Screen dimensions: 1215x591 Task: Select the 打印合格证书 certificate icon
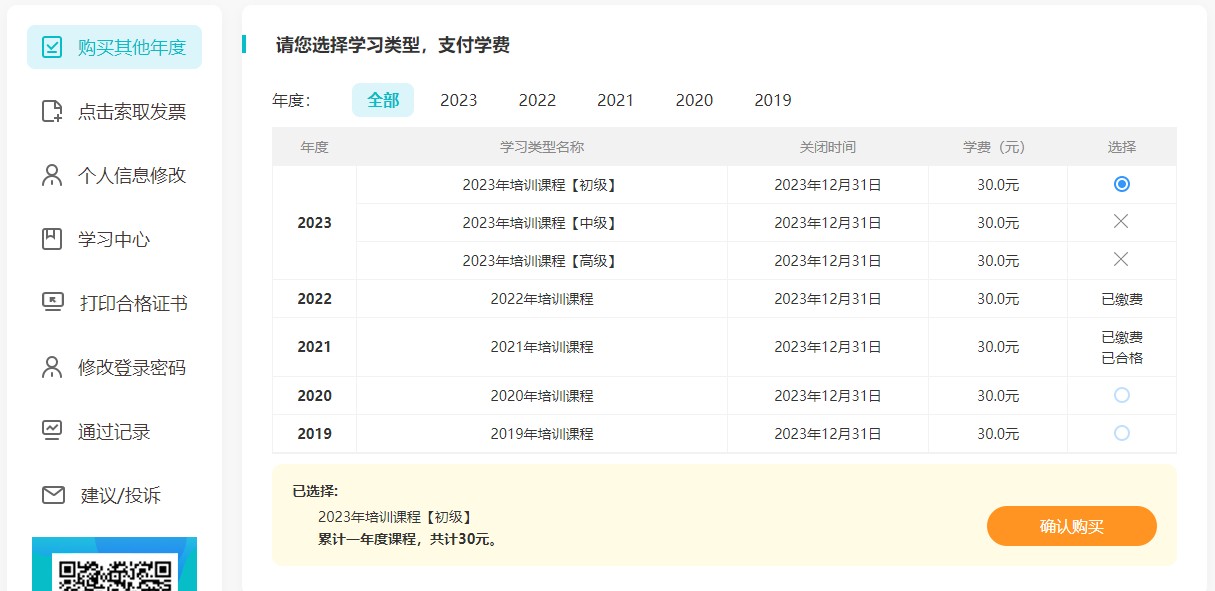(50, 302)
